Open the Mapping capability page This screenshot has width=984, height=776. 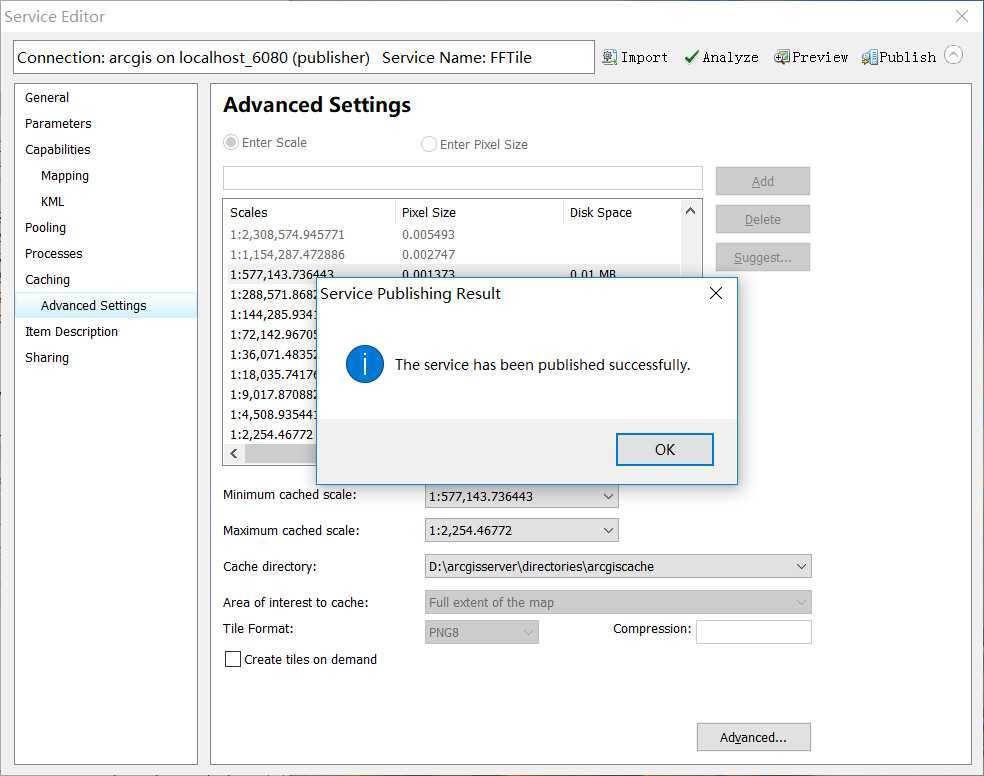(65, 176)
